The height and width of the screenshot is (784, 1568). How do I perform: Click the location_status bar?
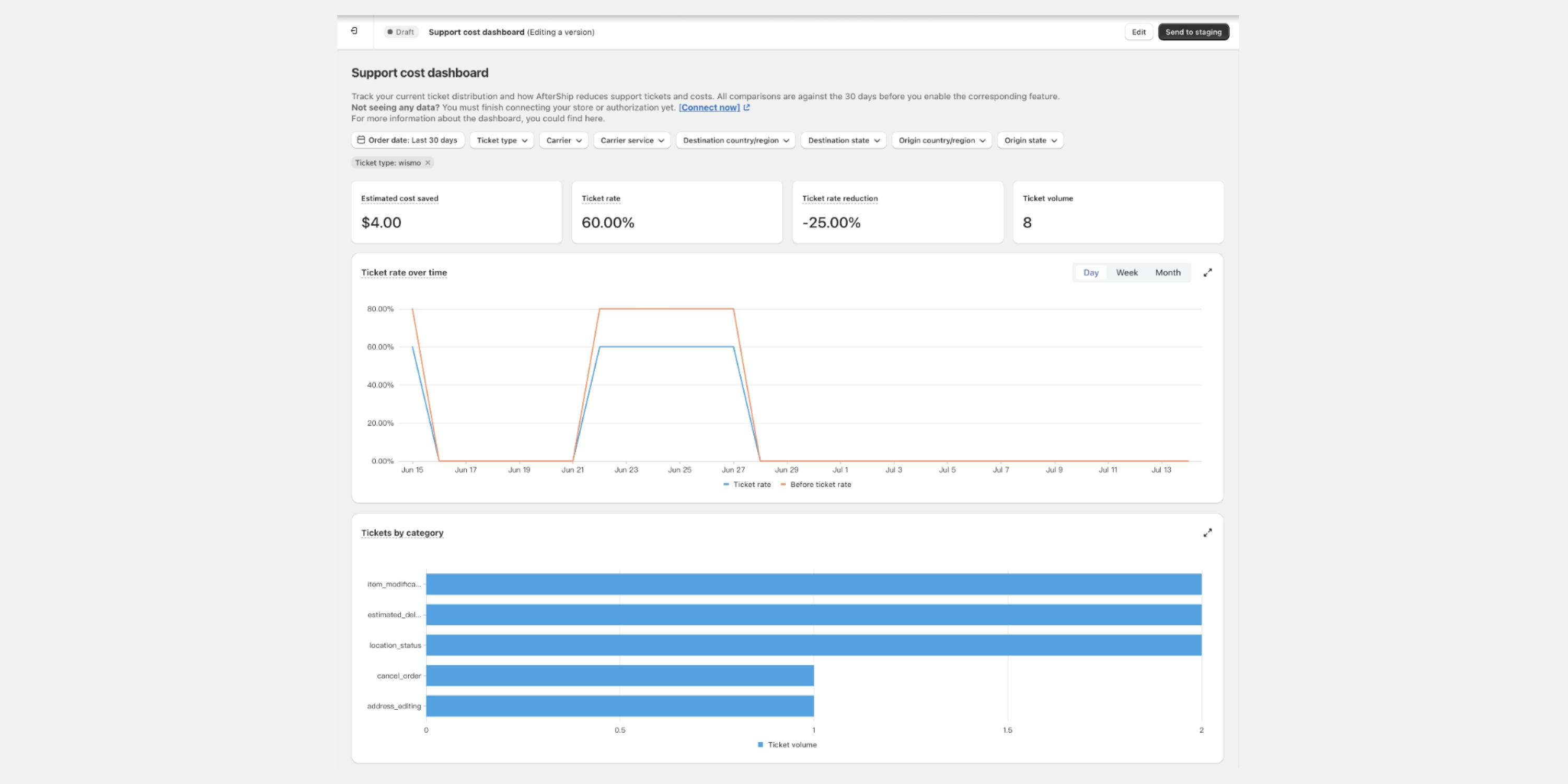[813, 644]
